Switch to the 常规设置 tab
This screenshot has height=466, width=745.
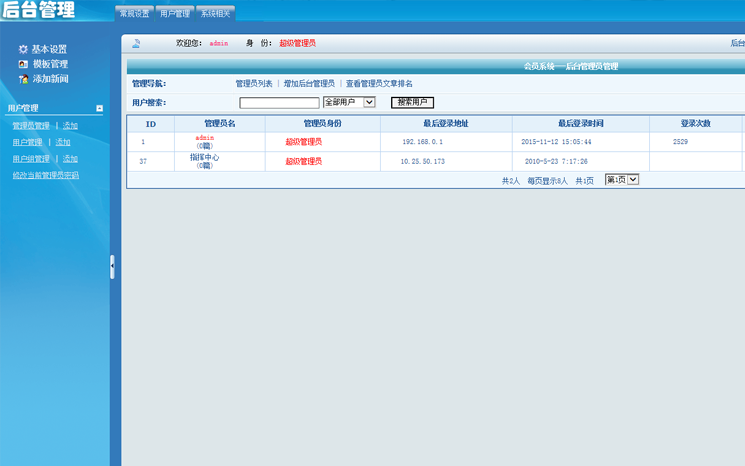[134, 14]
